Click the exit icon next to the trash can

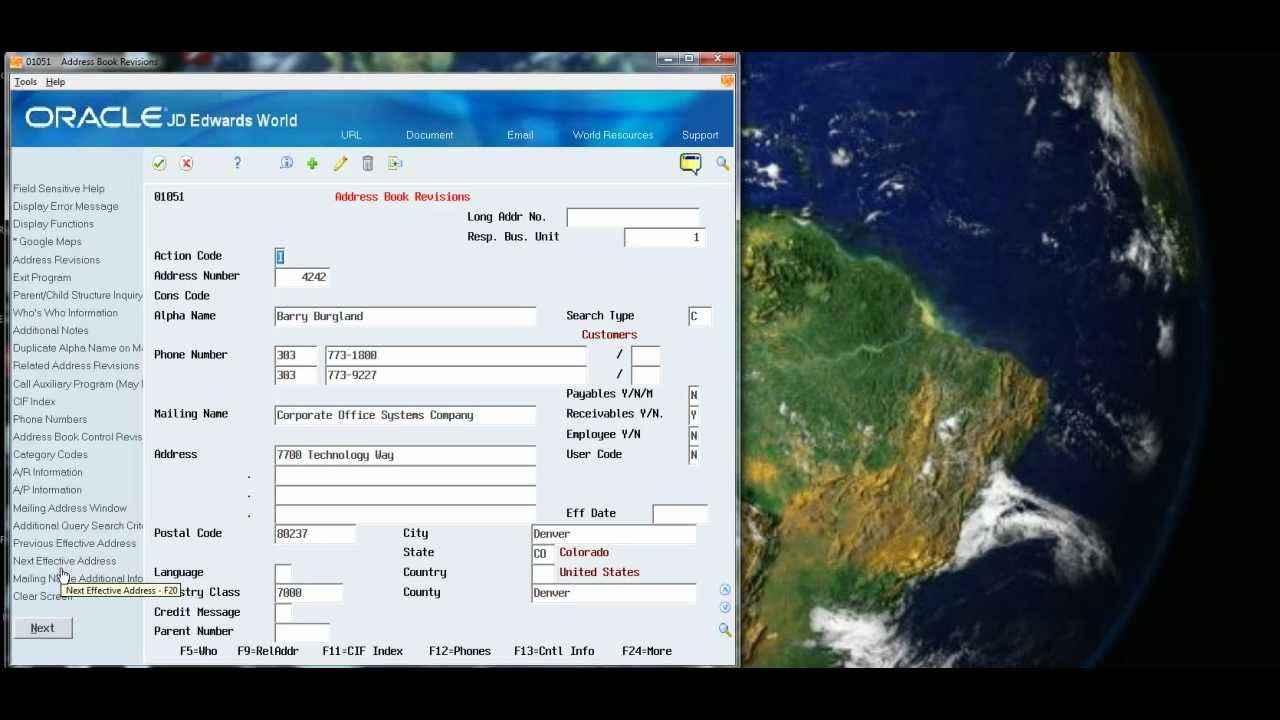(x=395, y=163)
